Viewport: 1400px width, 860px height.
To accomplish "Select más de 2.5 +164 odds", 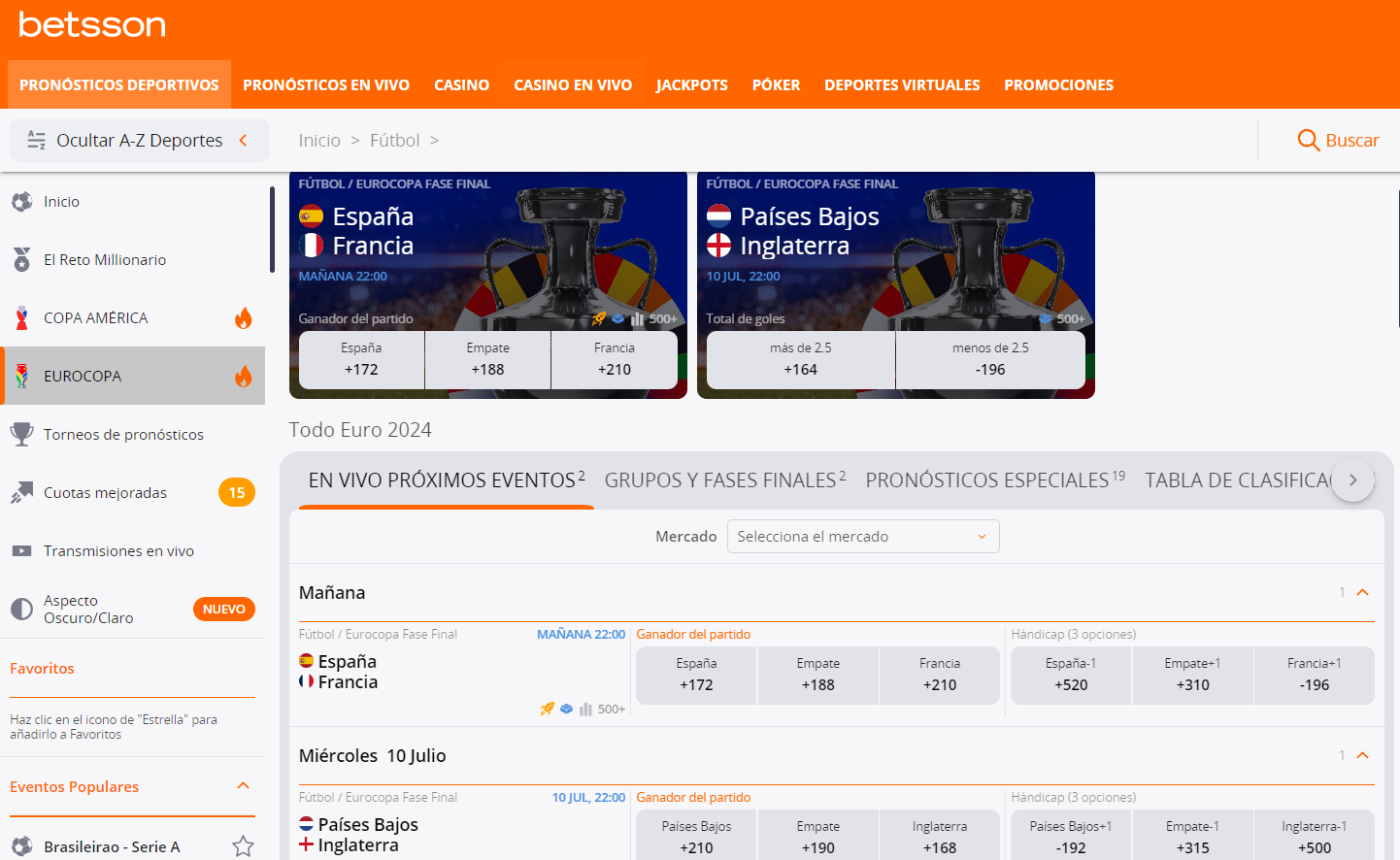I will pos(801,360).
